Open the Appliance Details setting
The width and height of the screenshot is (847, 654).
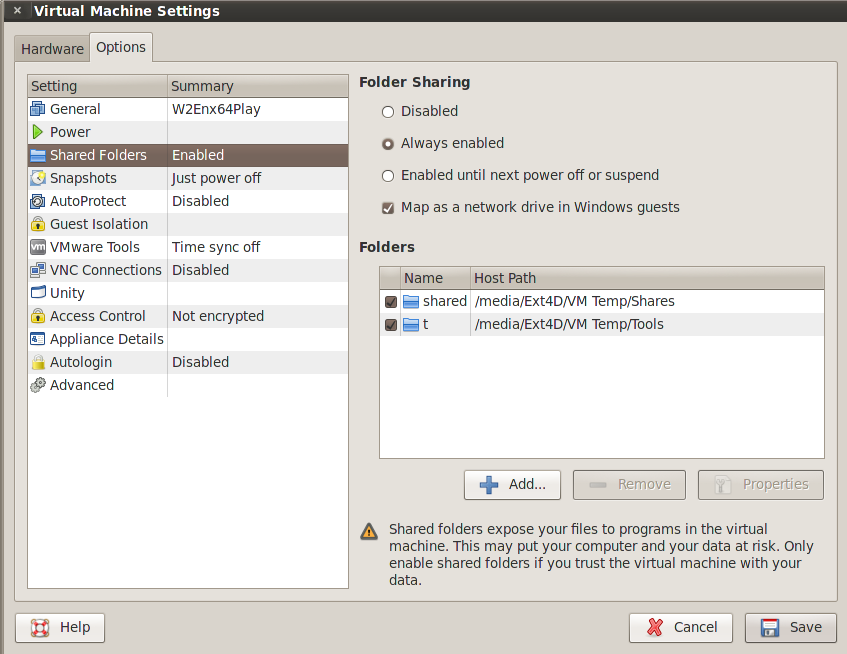coord(188,339)
